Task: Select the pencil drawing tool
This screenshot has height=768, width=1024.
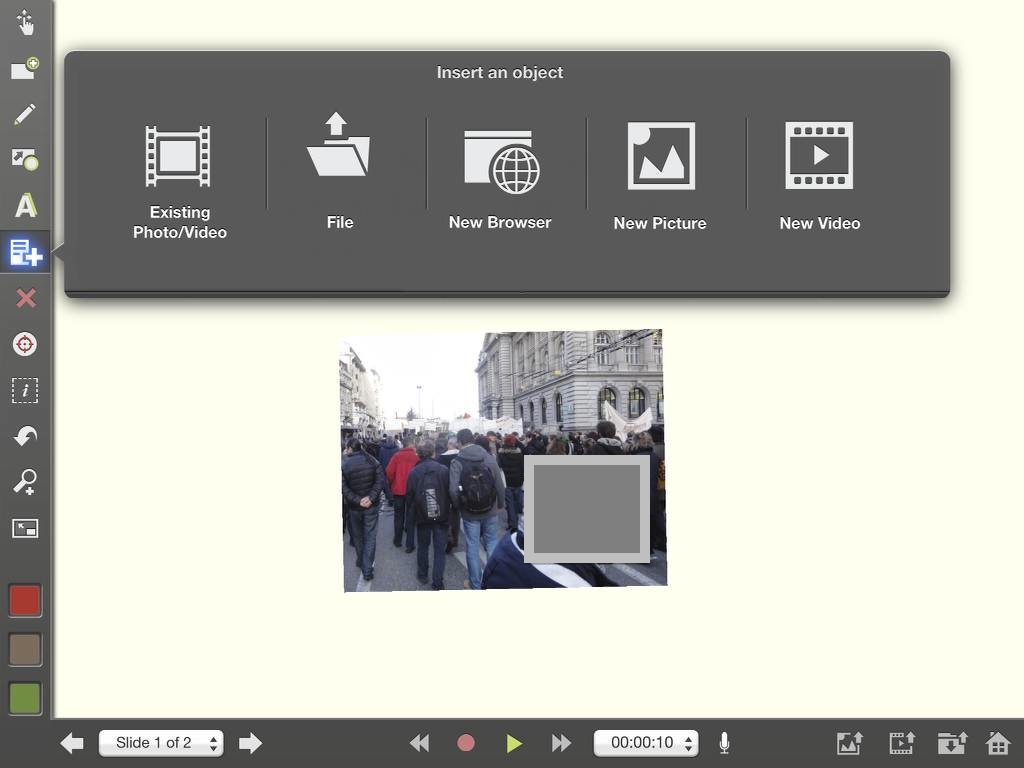Action: 25,114
